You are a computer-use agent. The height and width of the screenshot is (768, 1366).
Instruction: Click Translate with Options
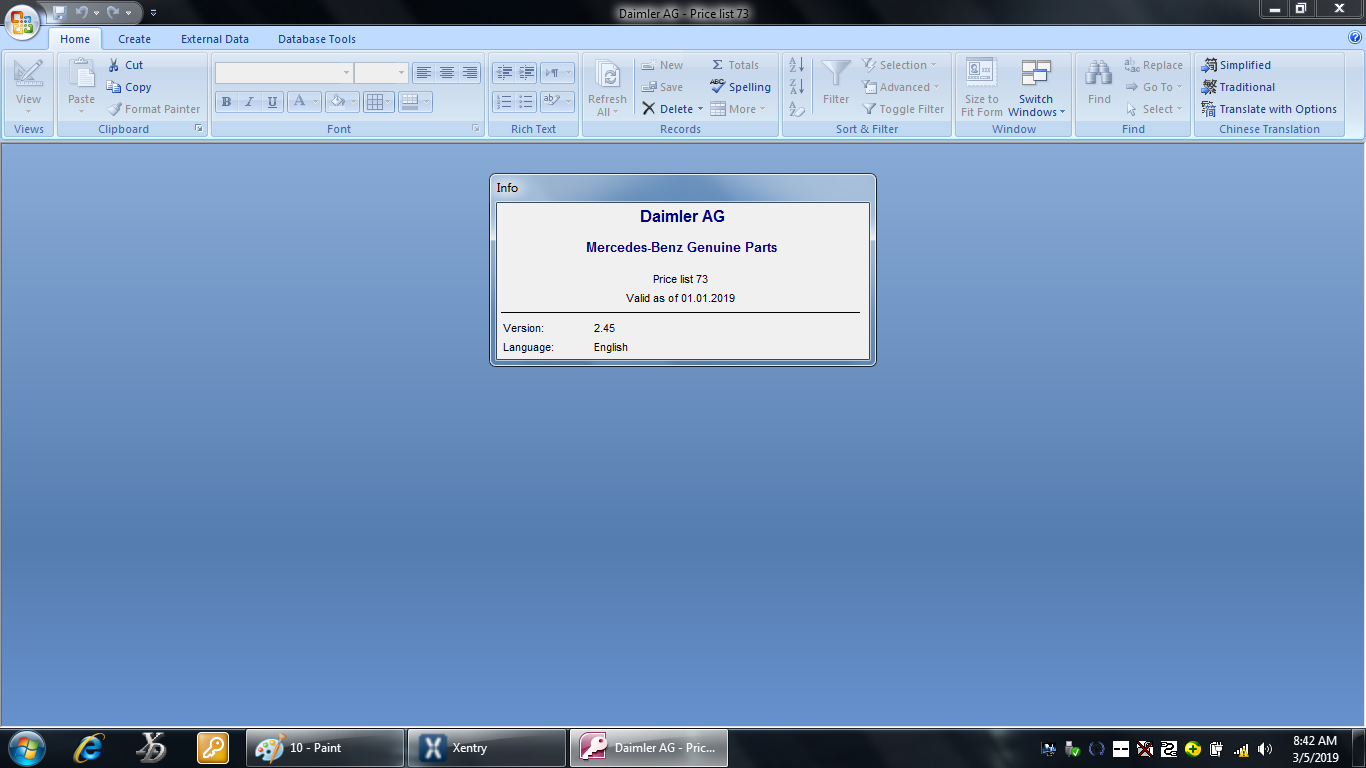coord(1269,109)
